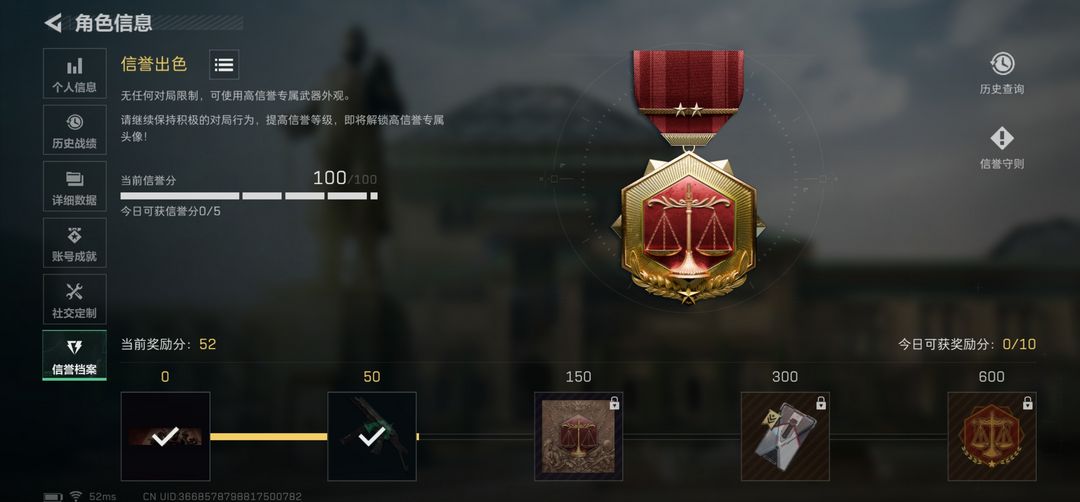Go back using the arrow beside 角色信息
1080x502 pixels.
(x=53, y=23)
